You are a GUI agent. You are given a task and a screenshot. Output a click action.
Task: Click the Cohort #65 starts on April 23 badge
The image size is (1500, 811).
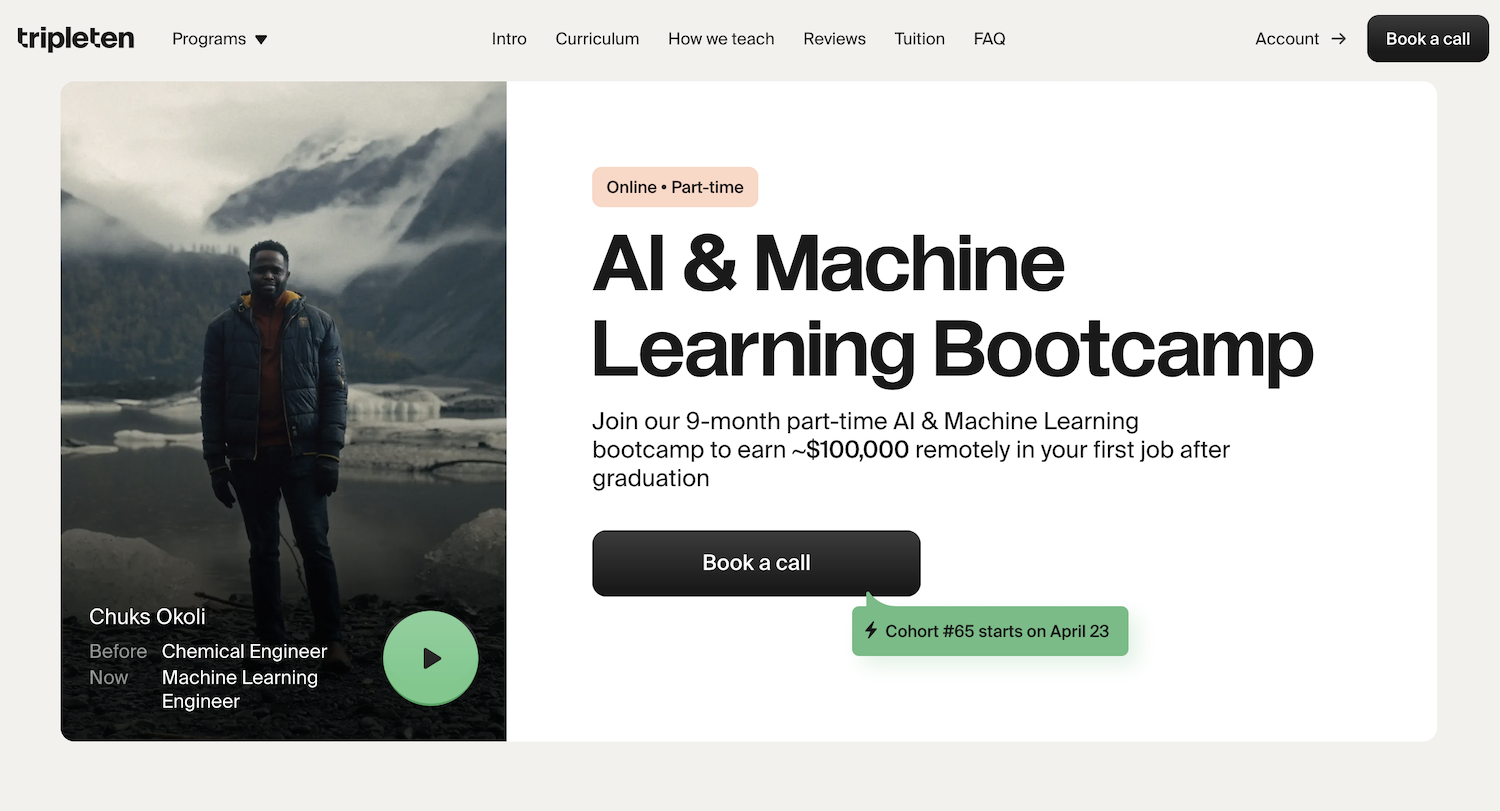[990, 631]
